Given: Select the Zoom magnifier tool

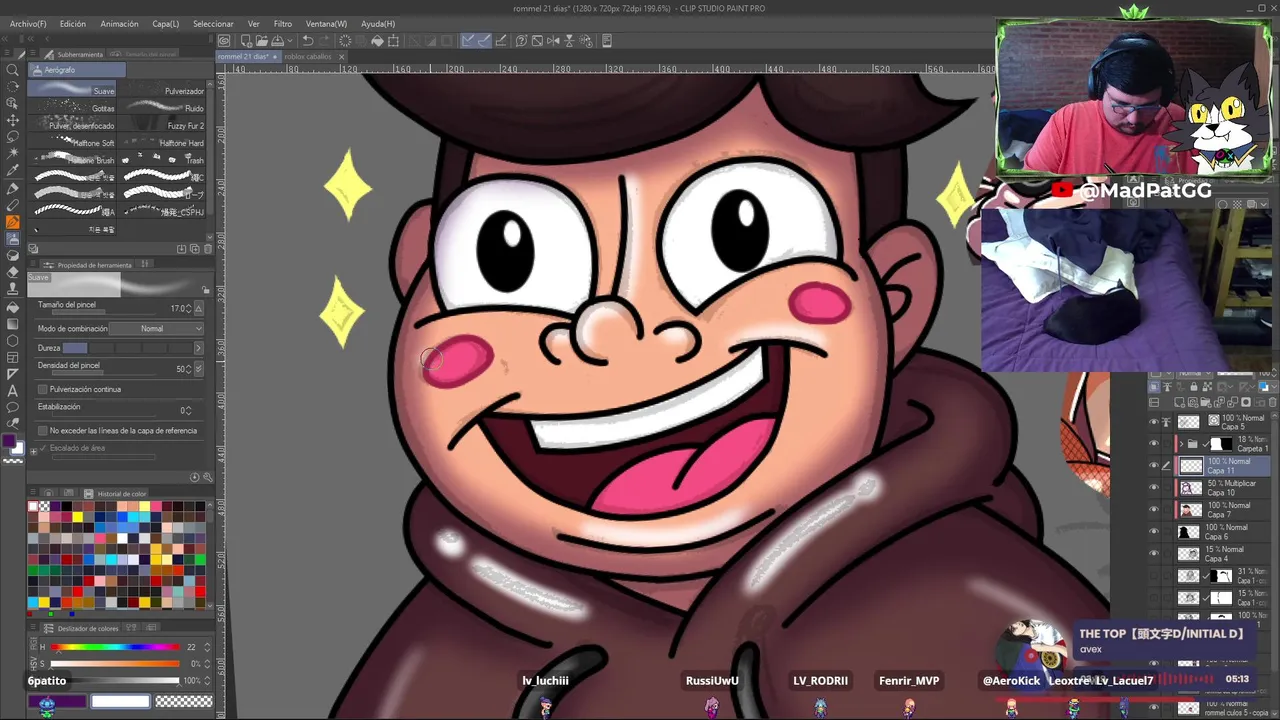Looking at the screenshot, I should pos(13,70).
